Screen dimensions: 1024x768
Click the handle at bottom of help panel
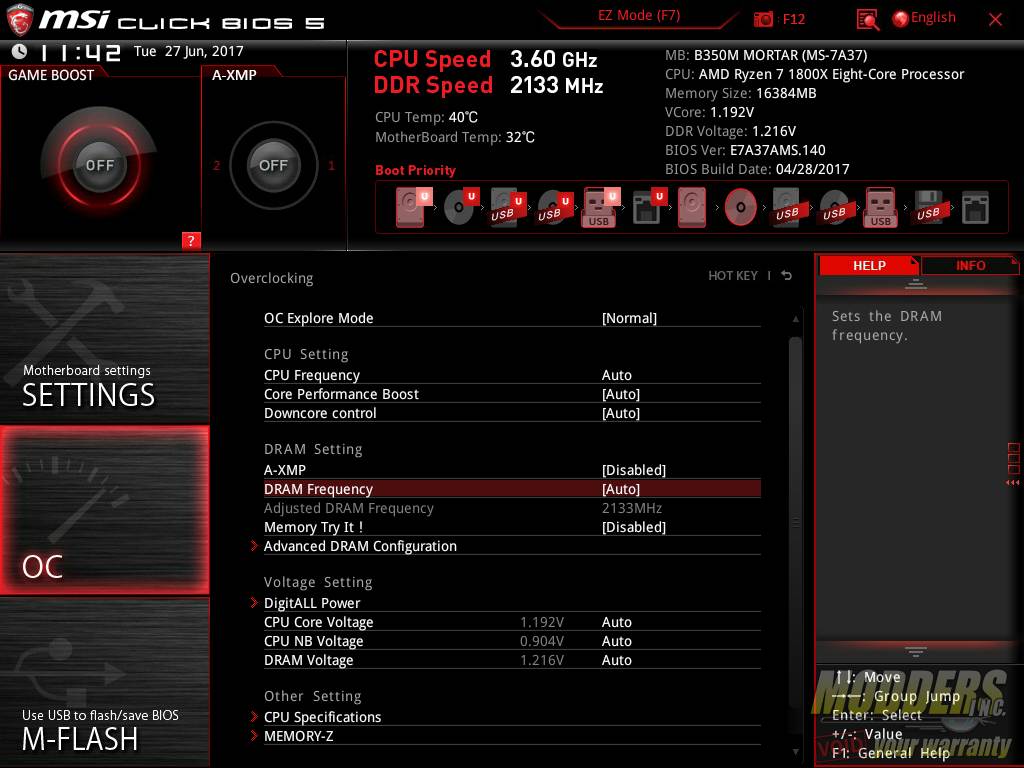916,651
